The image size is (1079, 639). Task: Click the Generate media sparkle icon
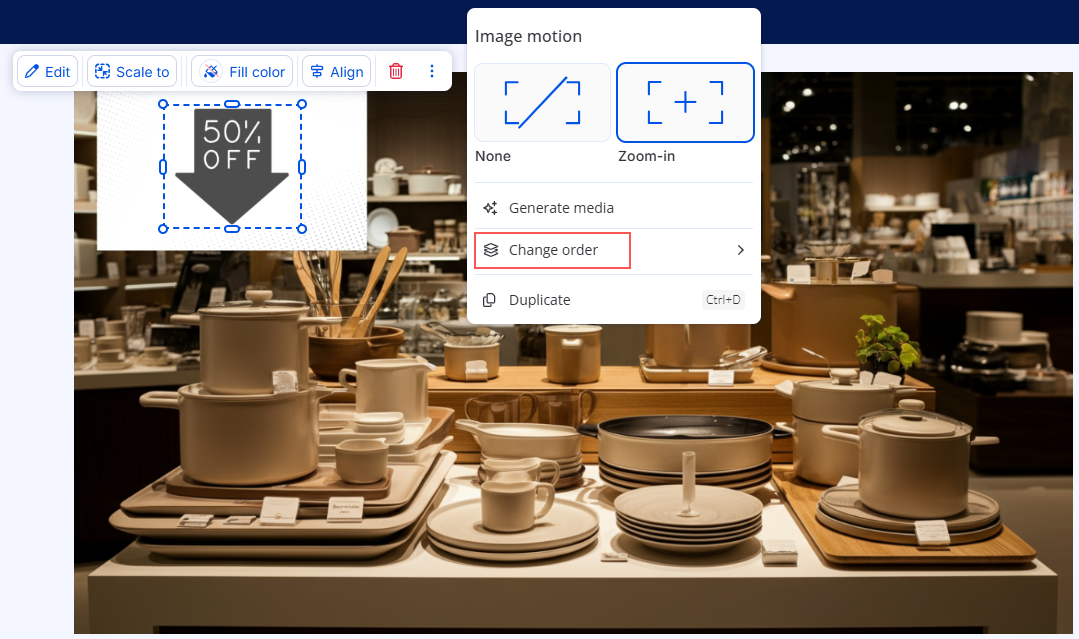coord(490,208)
